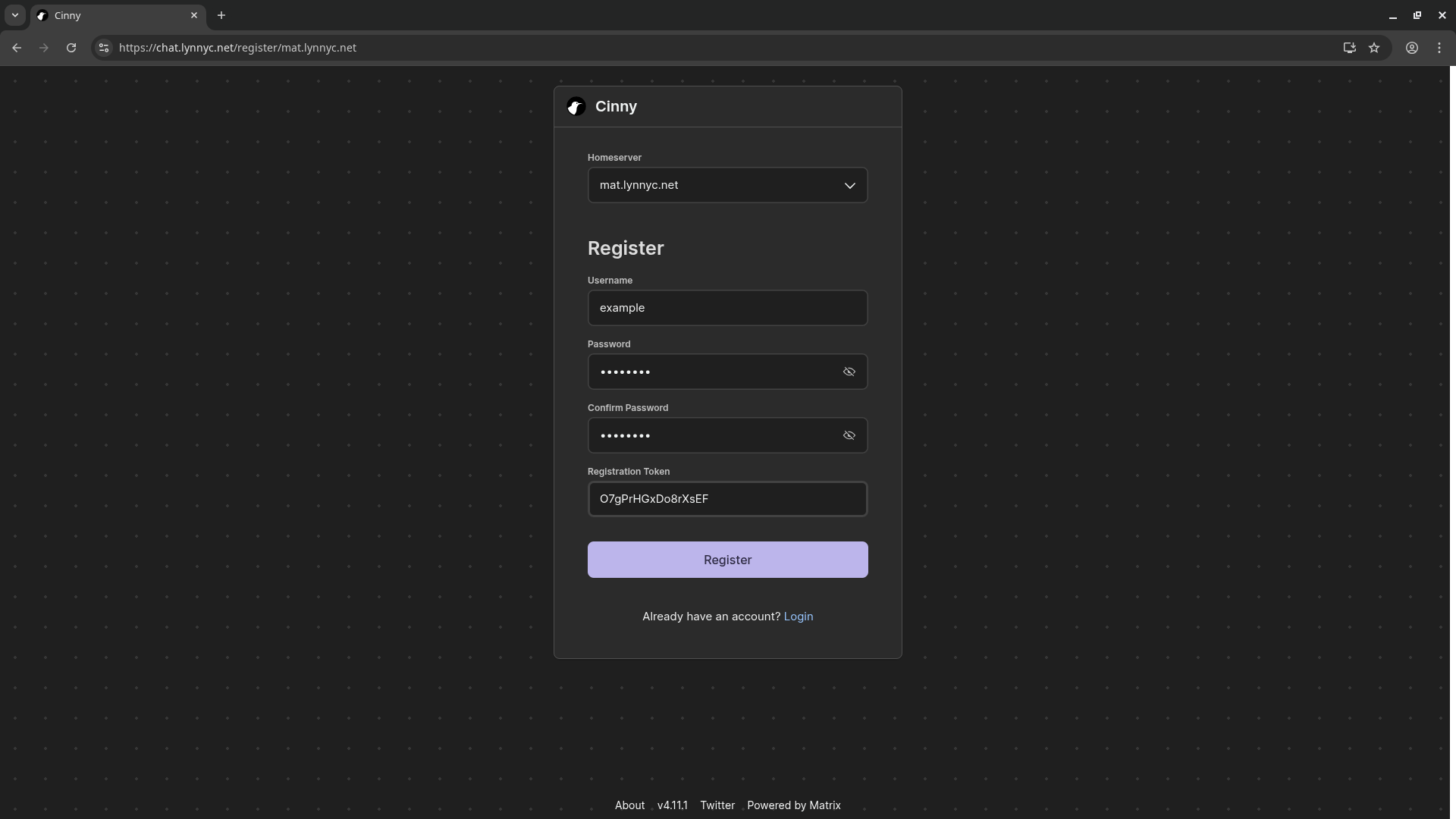Screen dimensions: 1456x819
Task: Click "Already have an account?" text
Action: 711,617
